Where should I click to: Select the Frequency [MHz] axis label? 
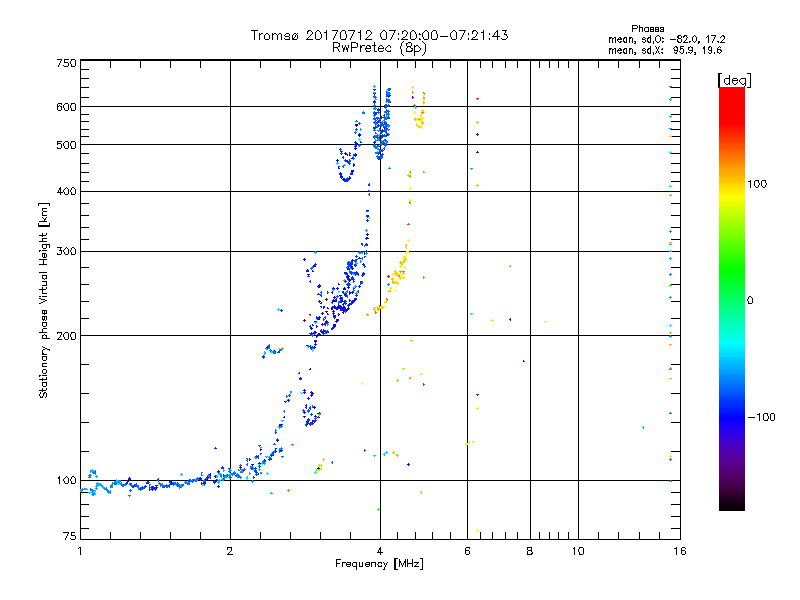coord(379,565)
